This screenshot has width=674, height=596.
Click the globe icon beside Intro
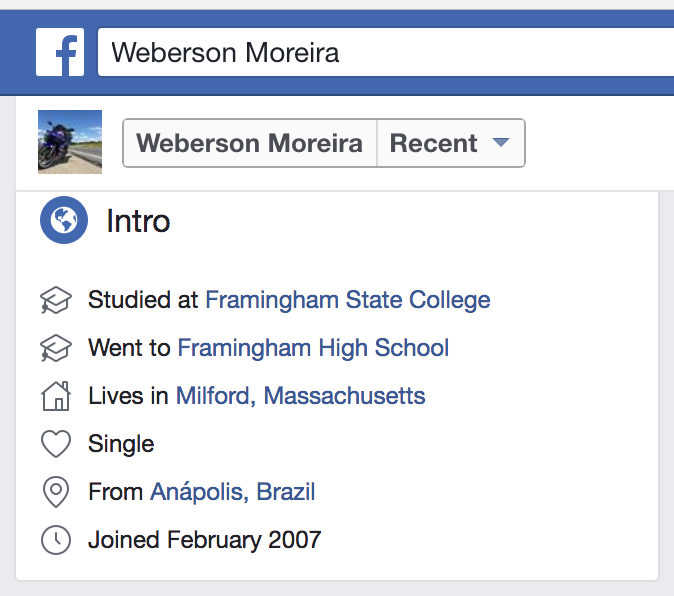64,220
